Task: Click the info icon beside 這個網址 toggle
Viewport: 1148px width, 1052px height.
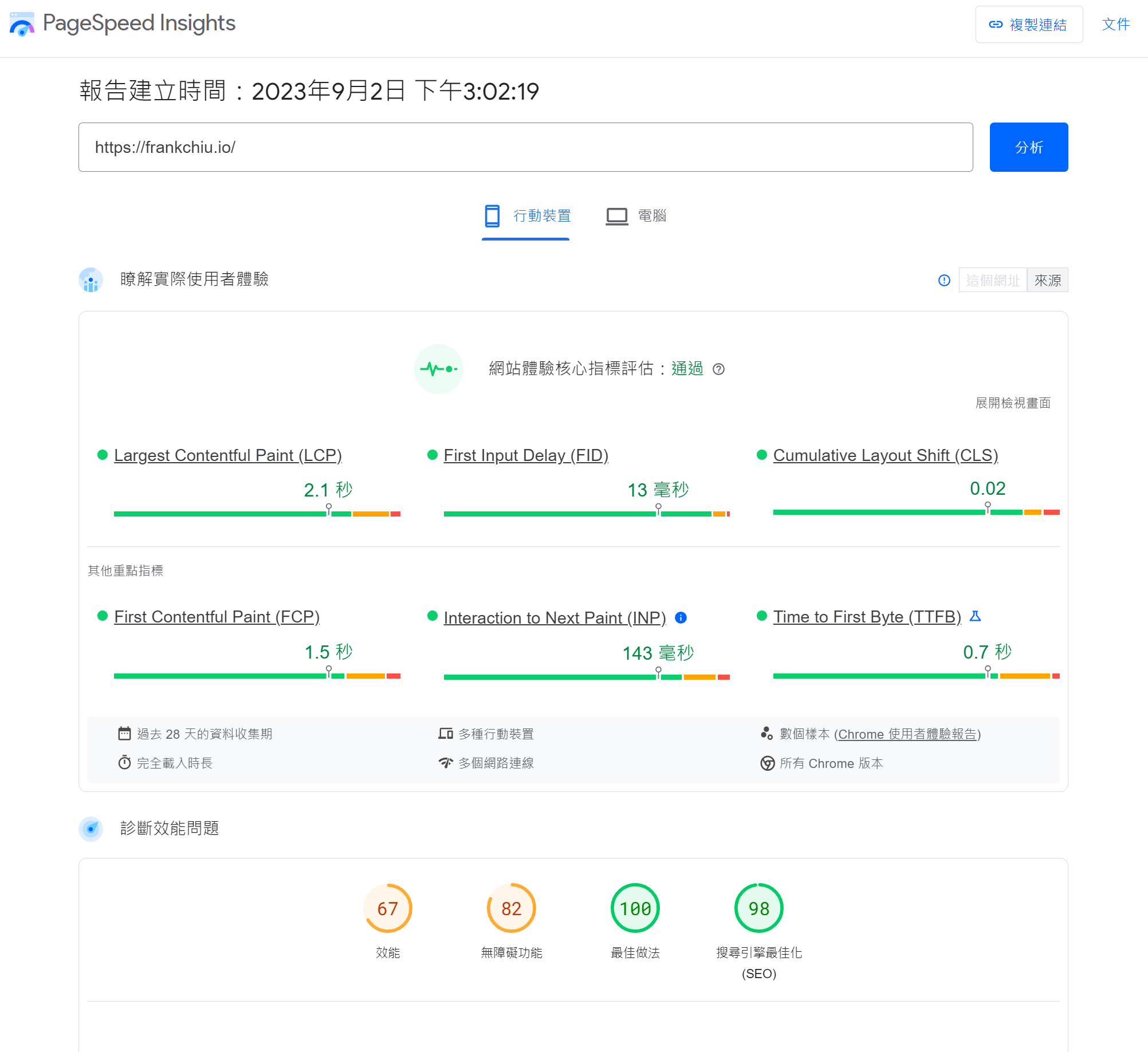Action: pyautogui.click(x=944, y=280)
